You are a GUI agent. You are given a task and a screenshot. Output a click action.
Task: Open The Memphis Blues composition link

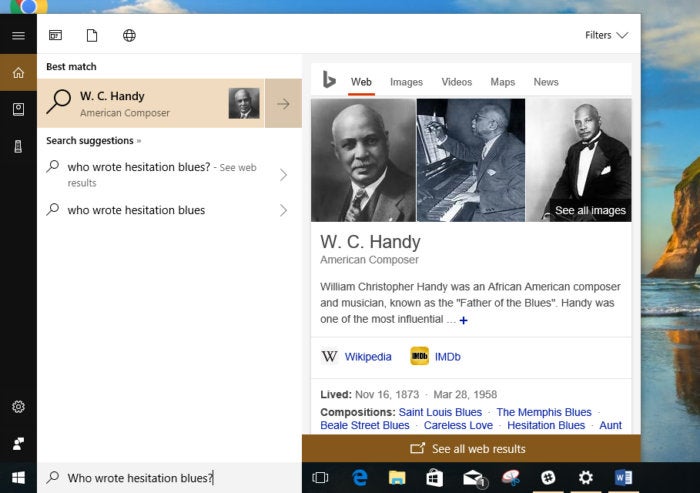coord(544,412)
